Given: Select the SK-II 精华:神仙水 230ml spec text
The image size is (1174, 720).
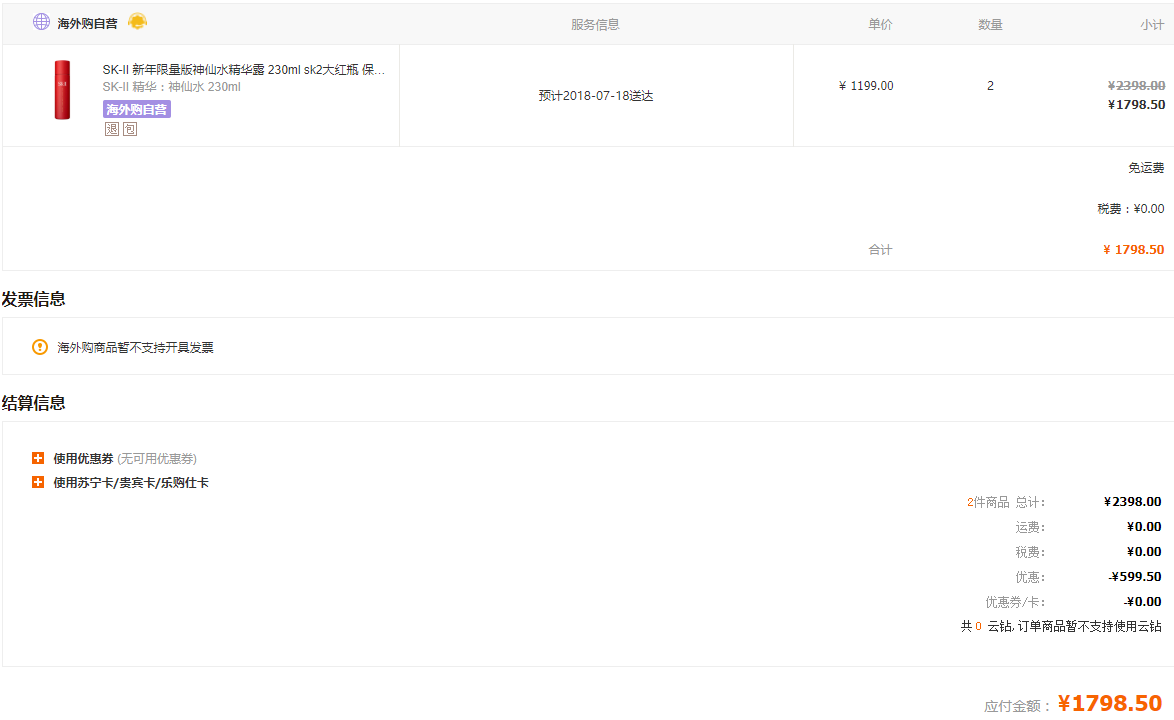Looking at the screenshot, I should coord(171,87).
